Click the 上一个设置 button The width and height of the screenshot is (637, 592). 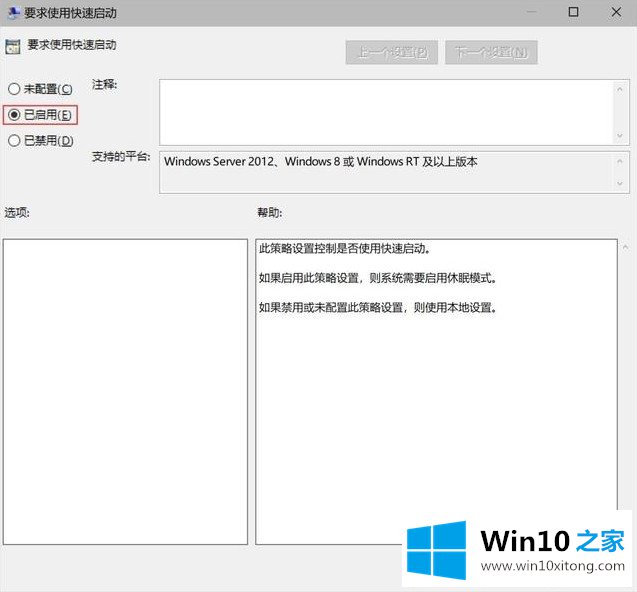[x=392, y=52]
